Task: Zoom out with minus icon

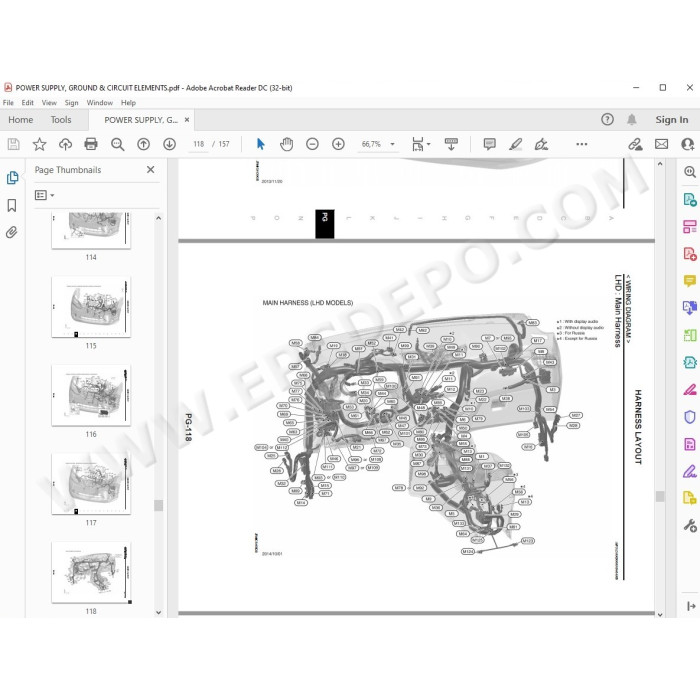Action: (312, 144)
